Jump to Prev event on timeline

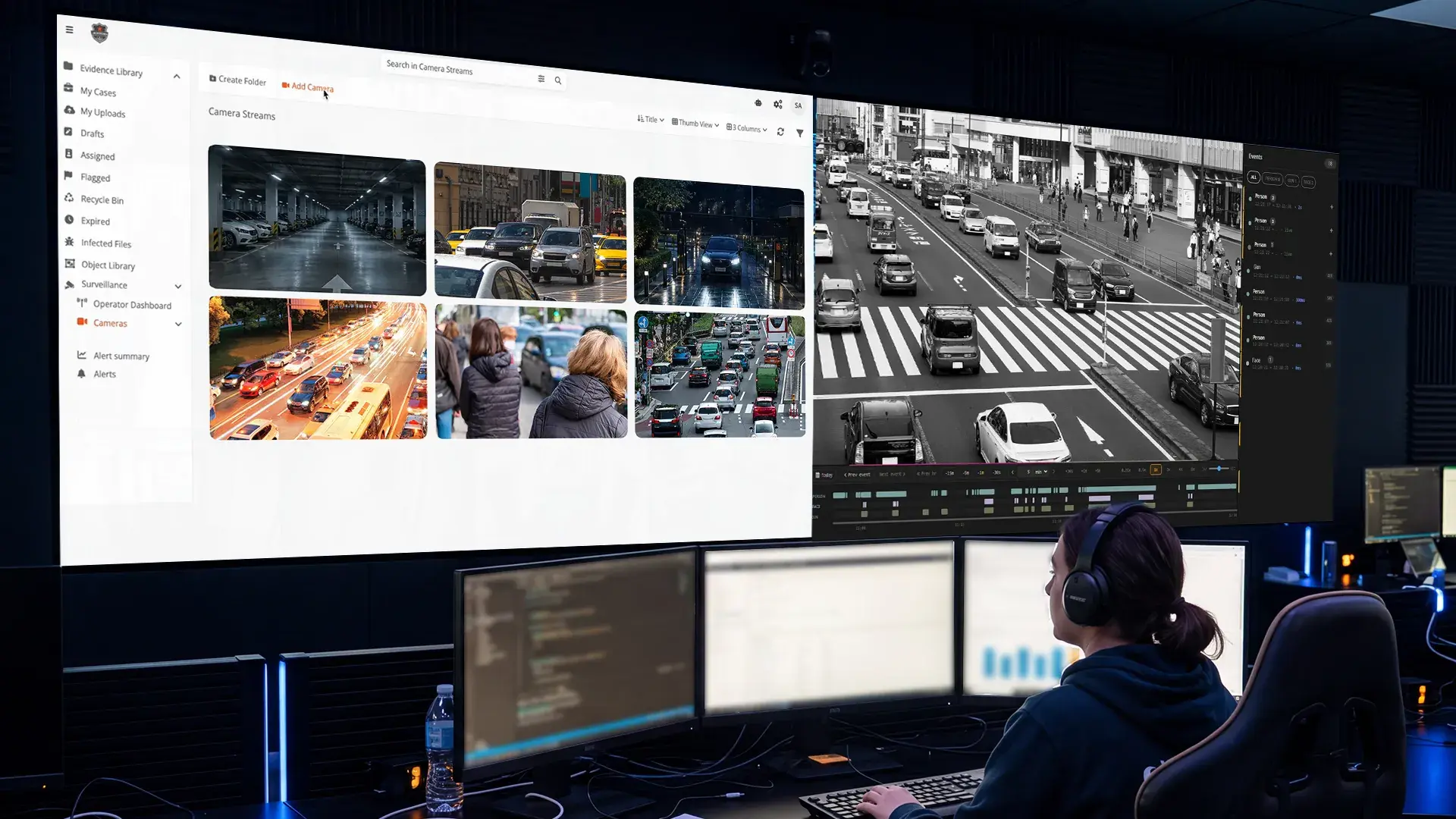point(858,475)
